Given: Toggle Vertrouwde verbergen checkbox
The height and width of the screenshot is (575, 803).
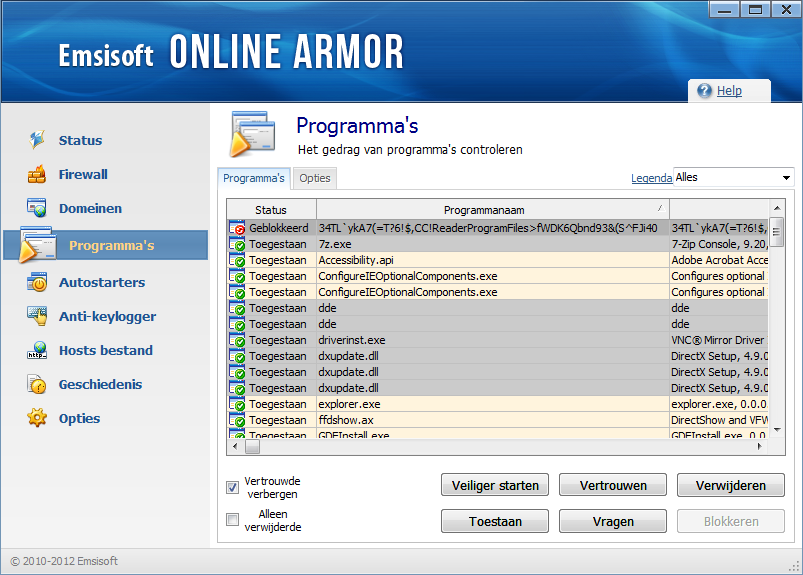Looking at the screenshot, I should pyautogui.click(x=233, y=487).
